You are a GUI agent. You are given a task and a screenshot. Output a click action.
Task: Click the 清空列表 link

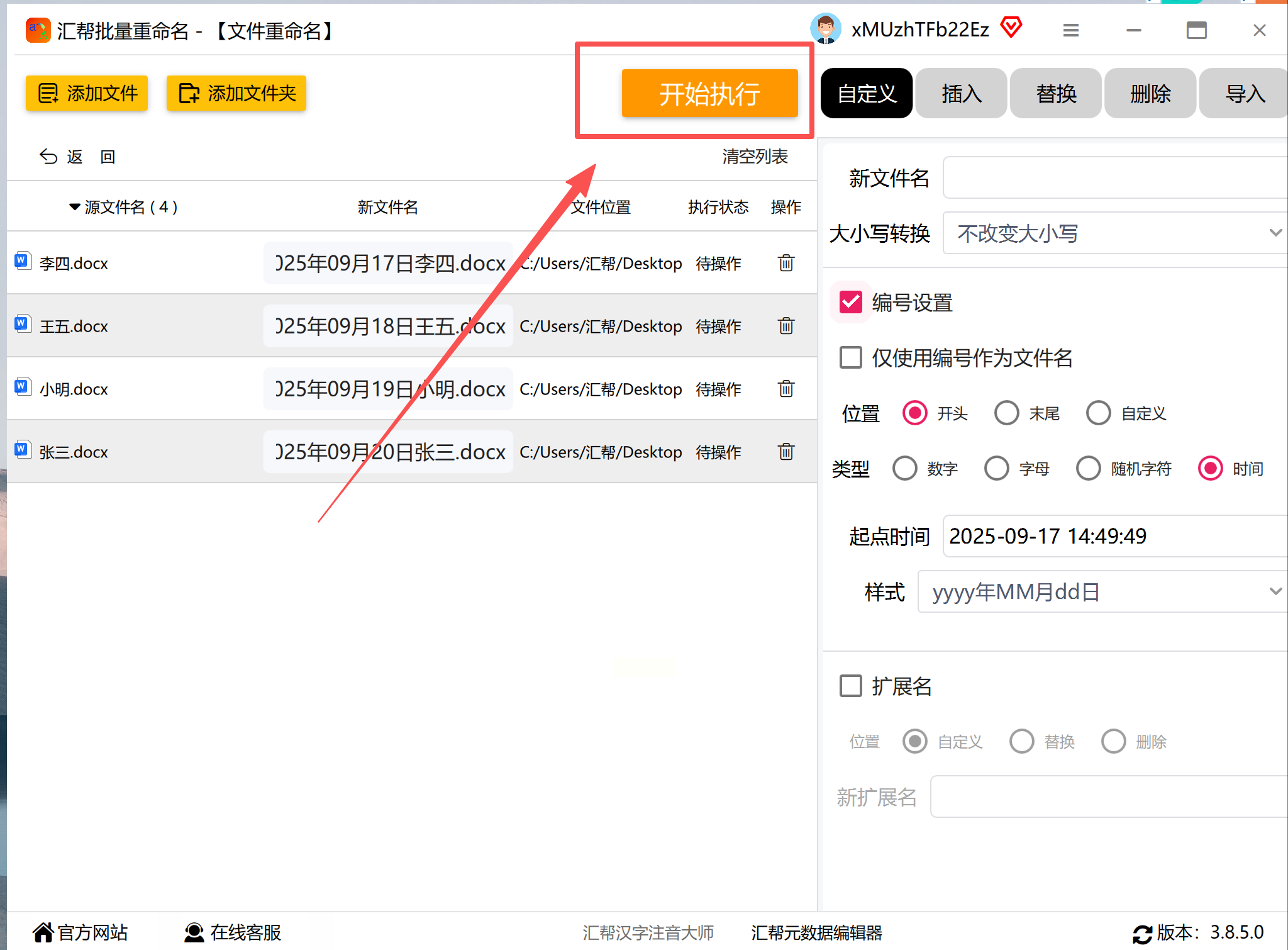pos(755,157)
